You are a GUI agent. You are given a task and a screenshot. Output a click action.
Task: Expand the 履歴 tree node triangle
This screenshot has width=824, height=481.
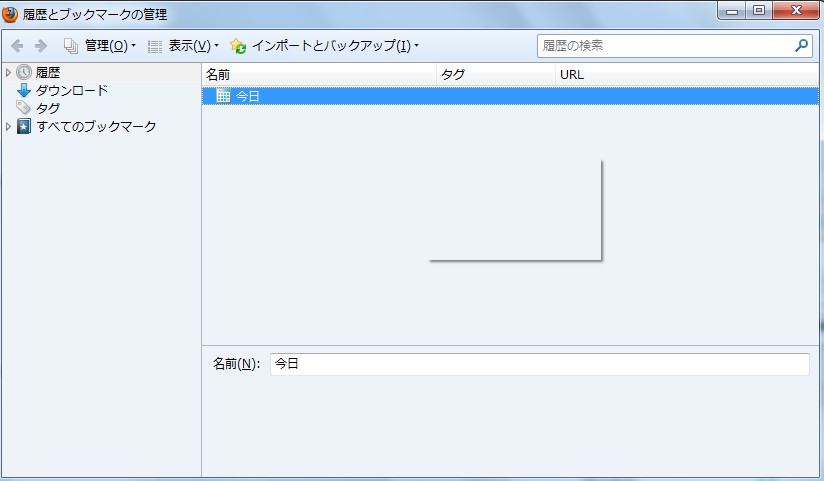[x=9, y=73]
